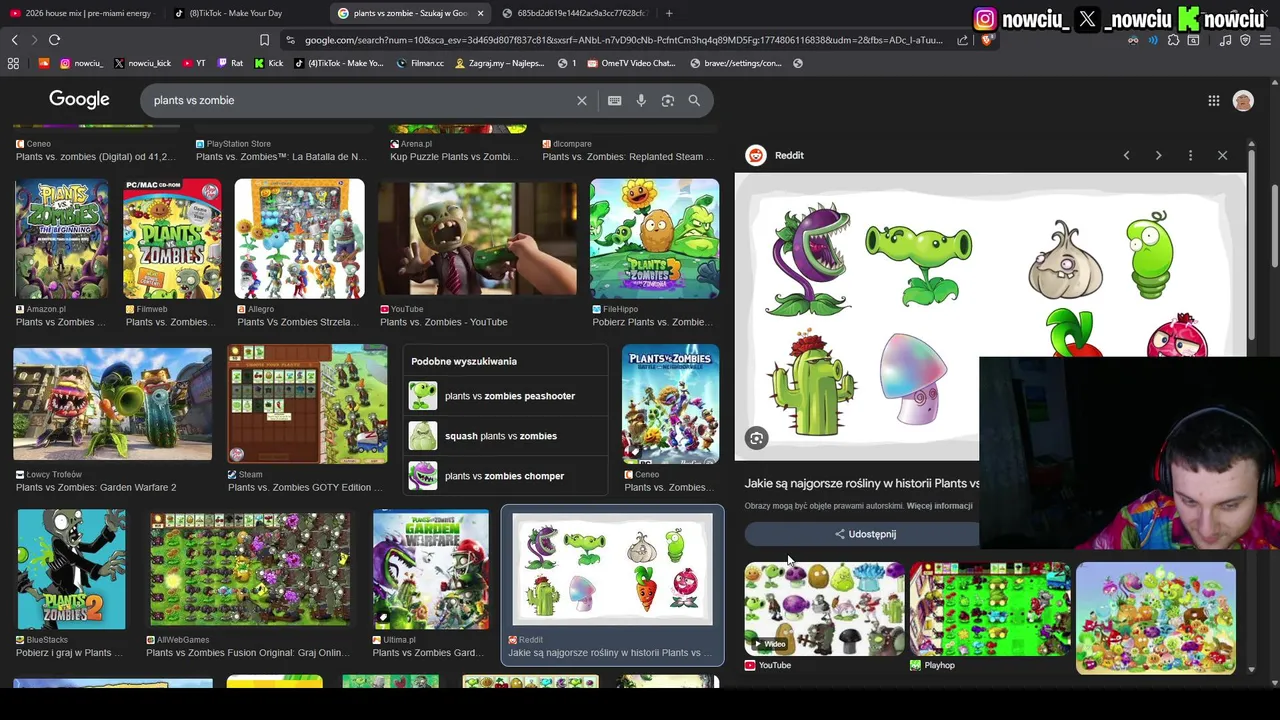Open the YouTube video related image
1280x720 pixels.
824,608
